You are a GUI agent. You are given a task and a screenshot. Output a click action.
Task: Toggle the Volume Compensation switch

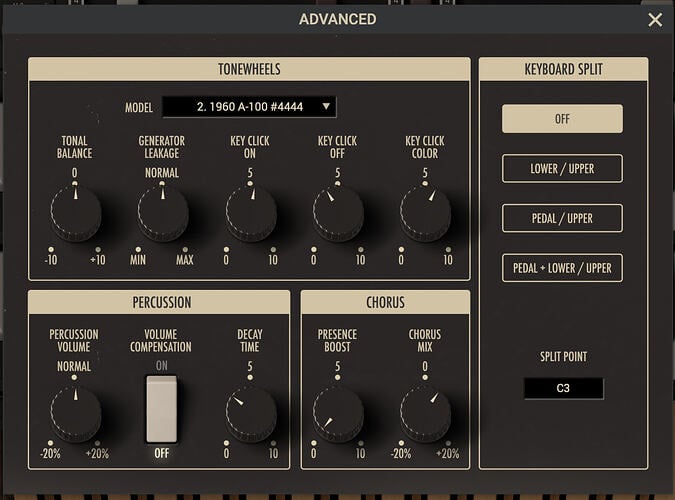(x=161, y=409)
